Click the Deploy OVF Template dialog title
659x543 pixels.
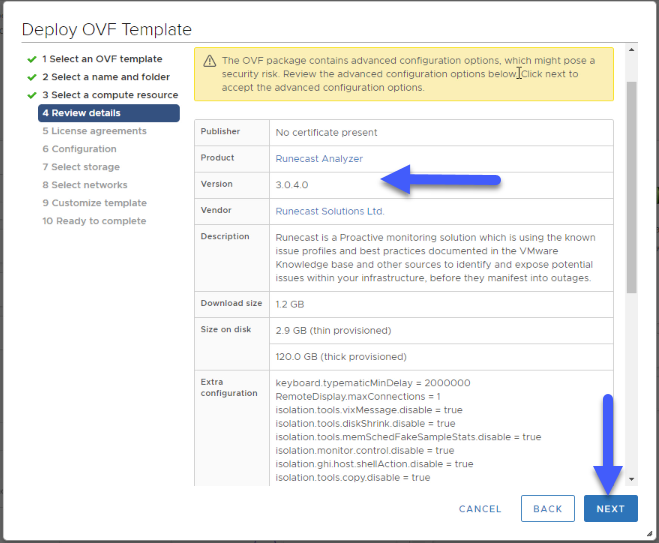click(x=107, y=29)
